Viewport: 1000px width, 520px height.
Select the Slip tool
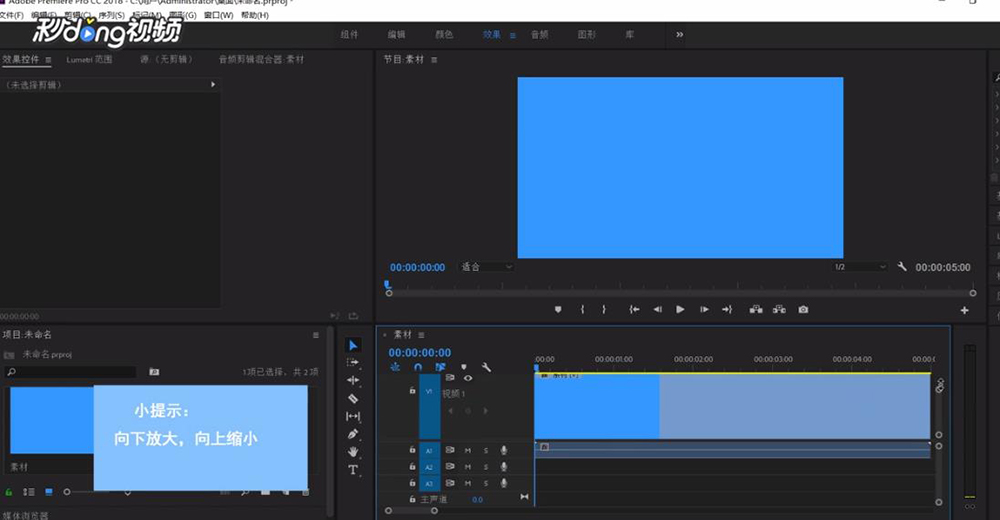click(353, 416)
